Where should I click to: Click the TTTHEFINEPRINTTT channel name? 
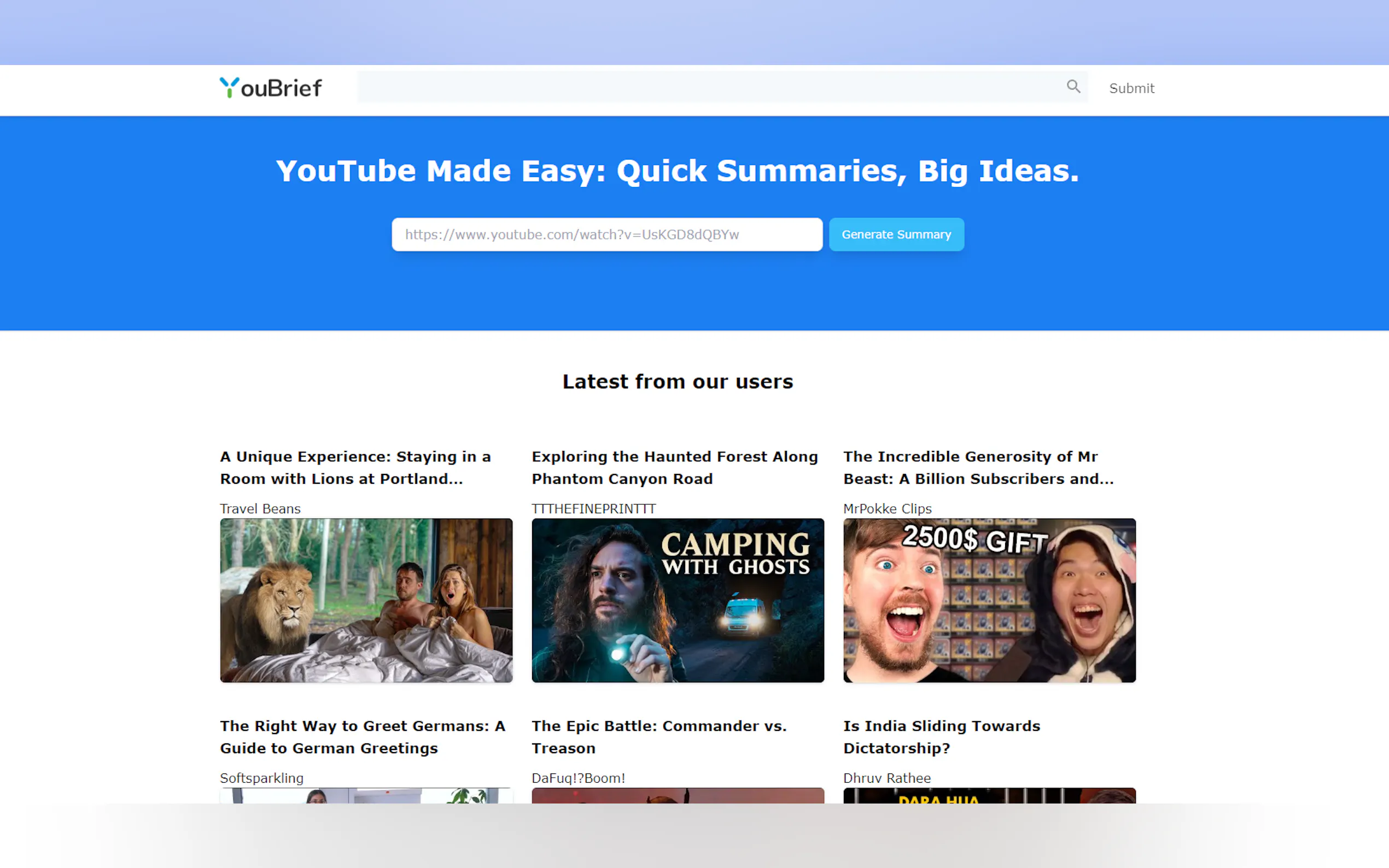593,509
